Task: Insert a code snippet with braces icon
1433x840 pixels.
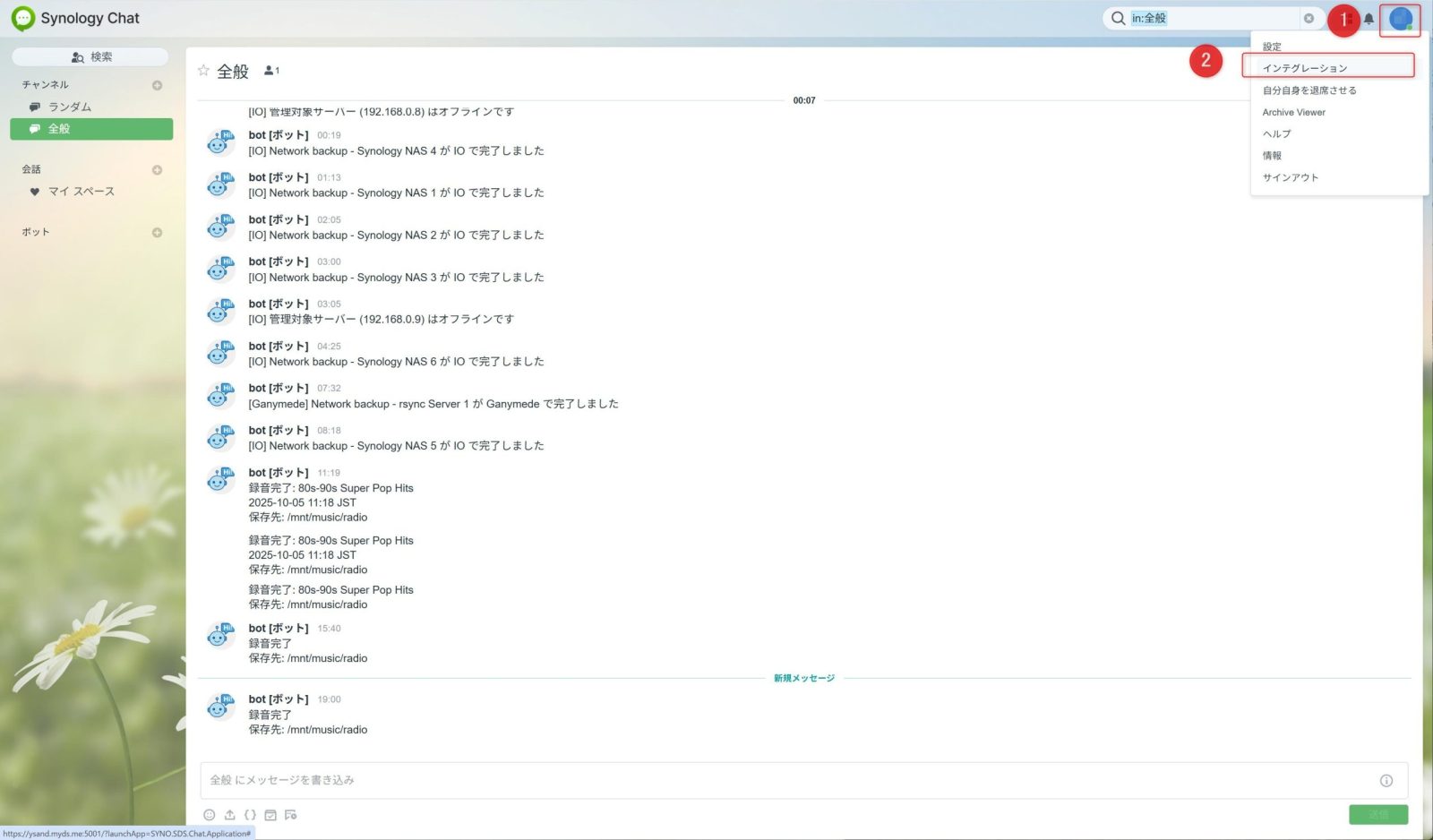Action: point(250,815)
